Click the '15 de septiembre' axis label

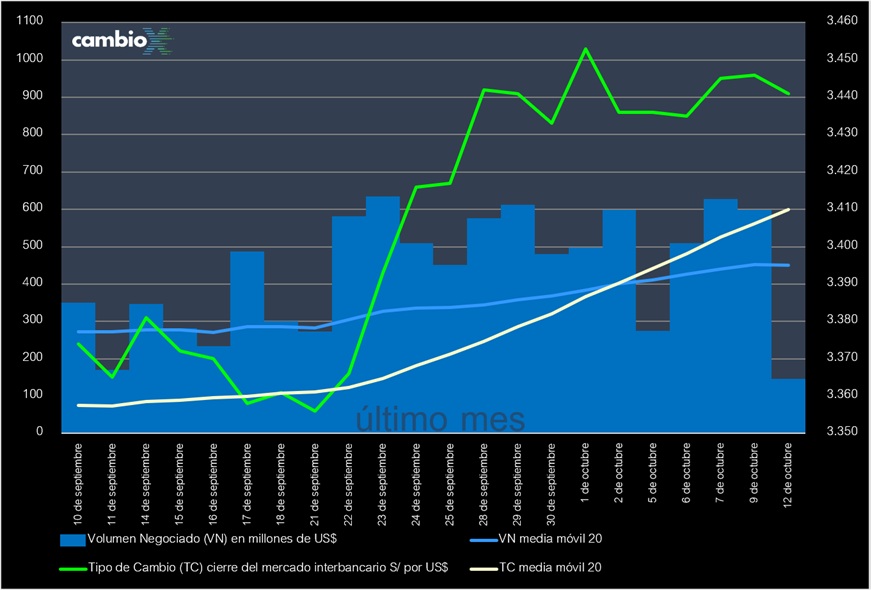(179, 484)
